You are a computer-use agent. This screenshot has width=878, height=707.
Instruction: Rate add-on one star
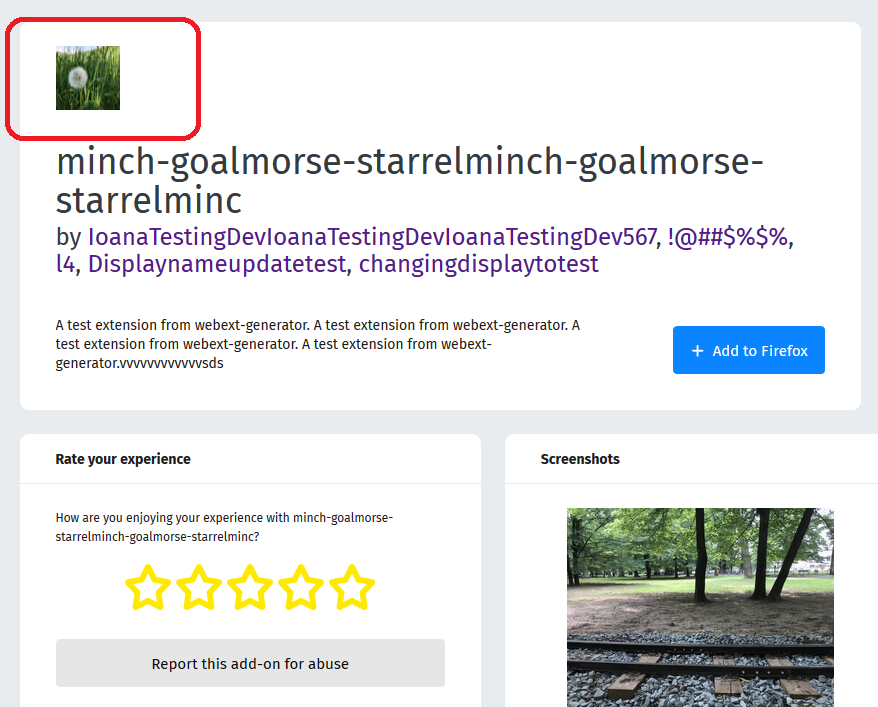pyautogui.click(x=148, y=587)
